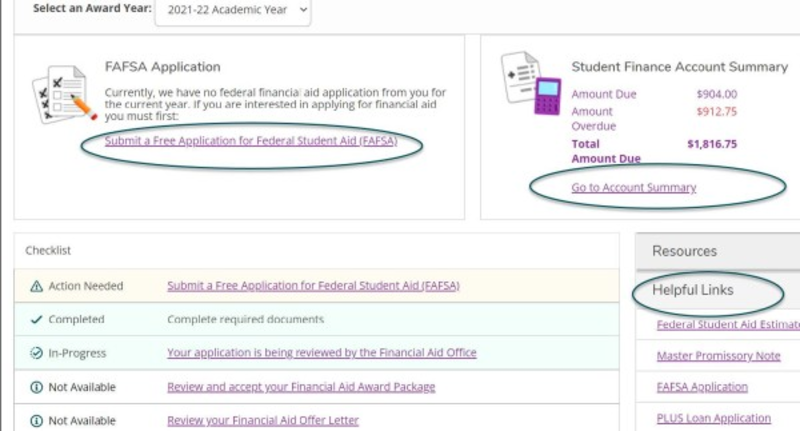Open PLUS Loan Application link
This screenshot has width=800, height=431.
click(714, 418)
